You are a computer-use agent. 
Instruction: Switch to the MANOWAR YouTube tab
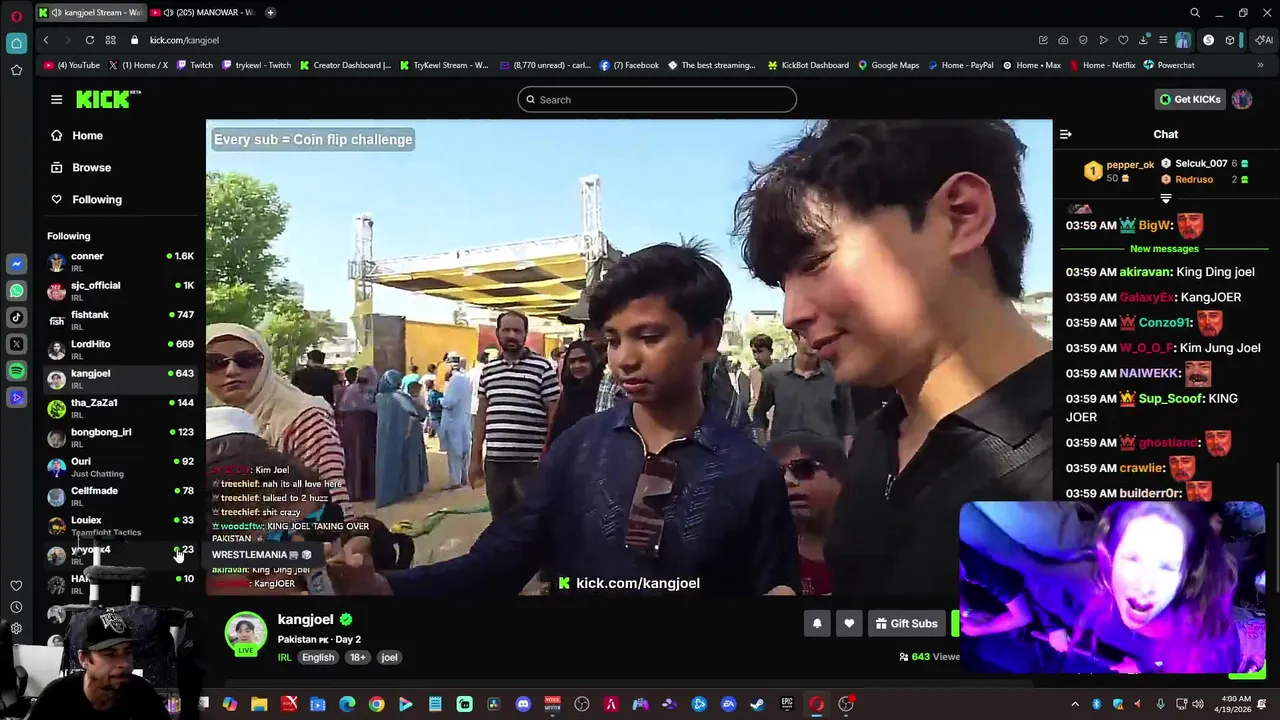point(202,13)
